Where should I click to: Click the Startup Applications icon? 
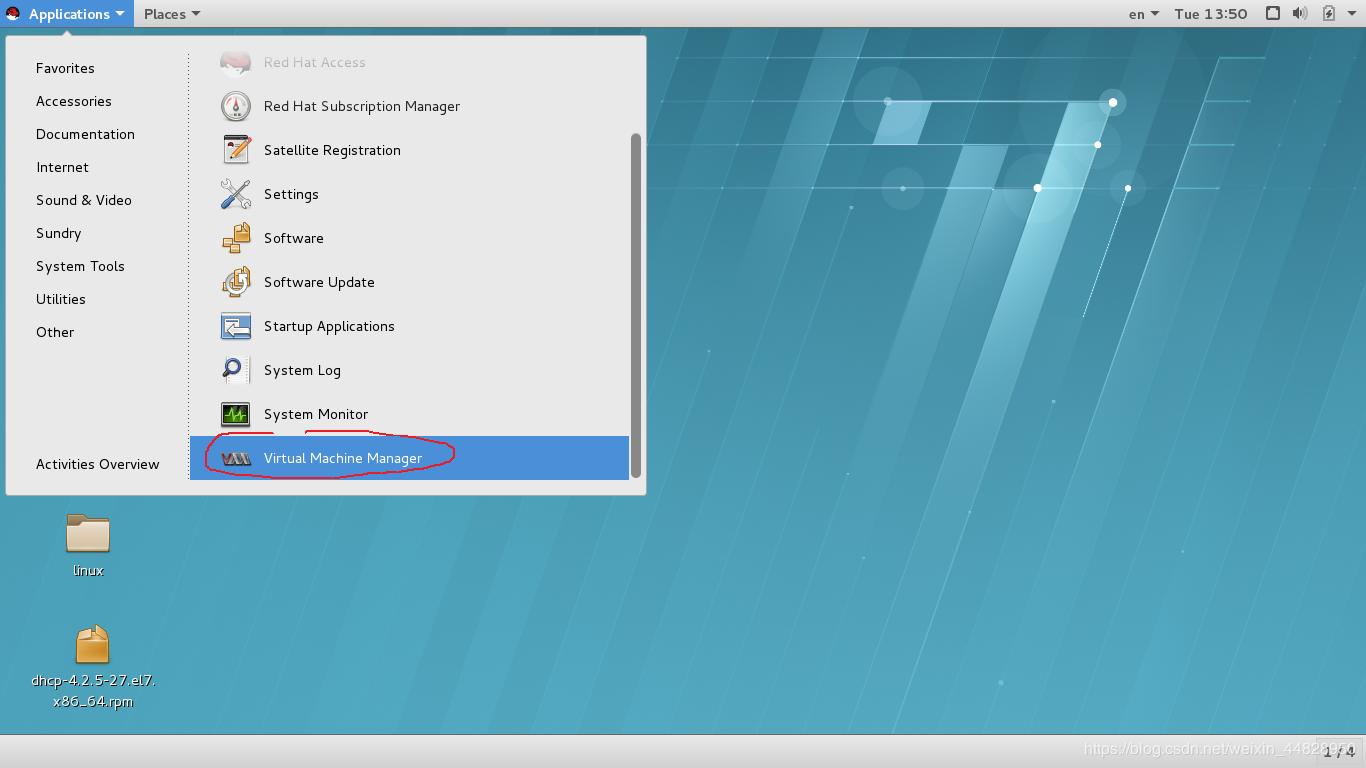click(x=235, y=326)
